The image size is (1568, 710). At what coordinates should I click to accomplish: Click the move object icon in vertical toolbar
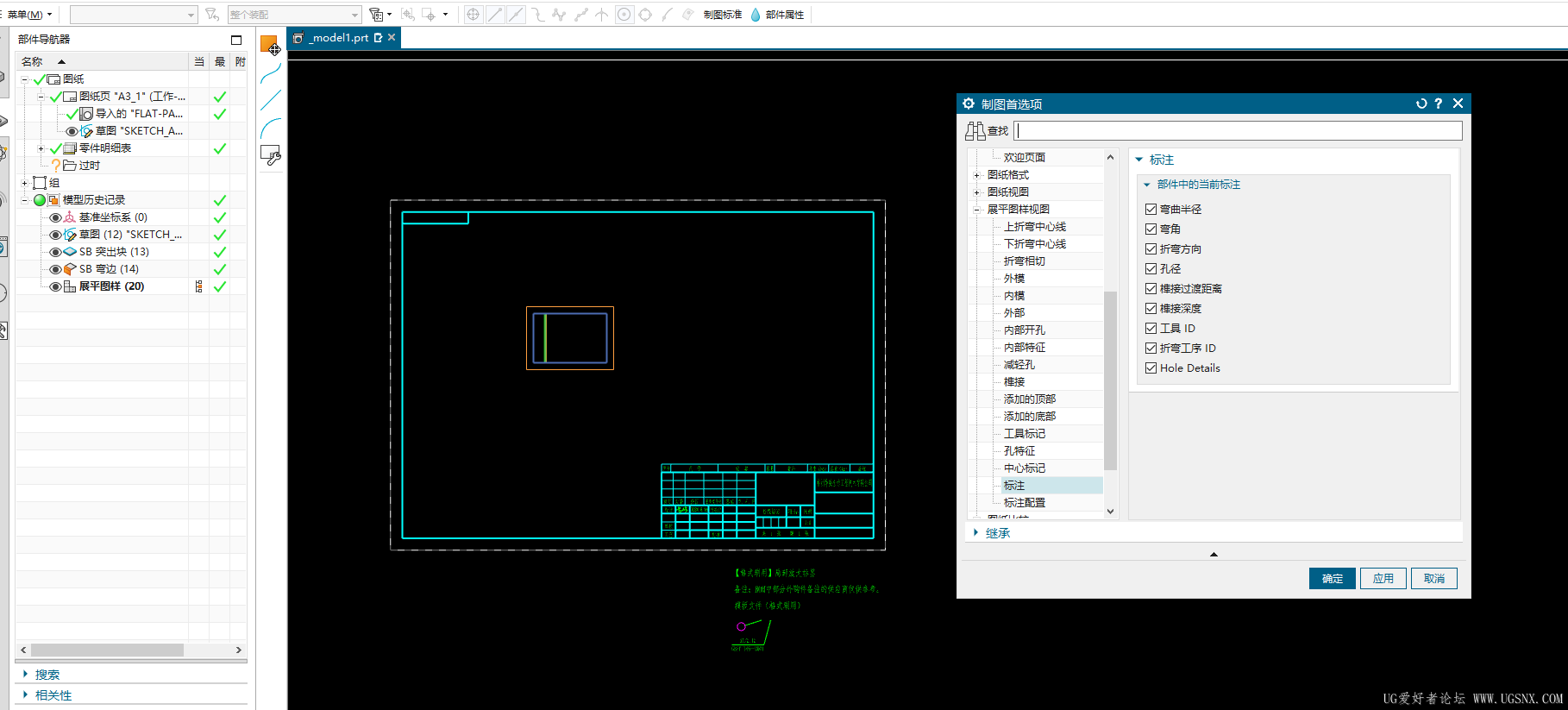pos(270,45)
